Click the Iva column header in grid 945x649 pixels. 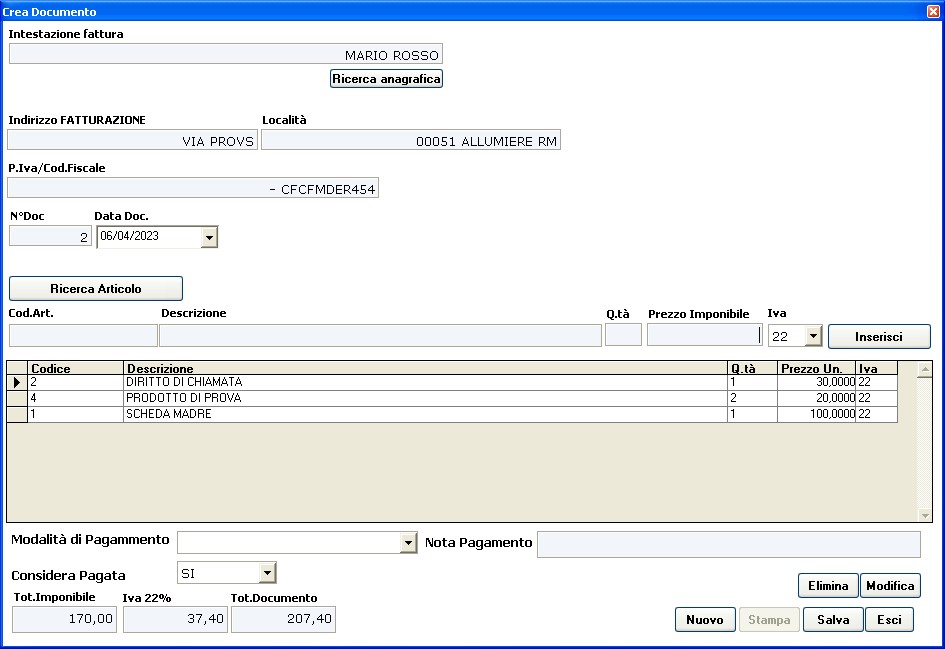click(877, 368)
